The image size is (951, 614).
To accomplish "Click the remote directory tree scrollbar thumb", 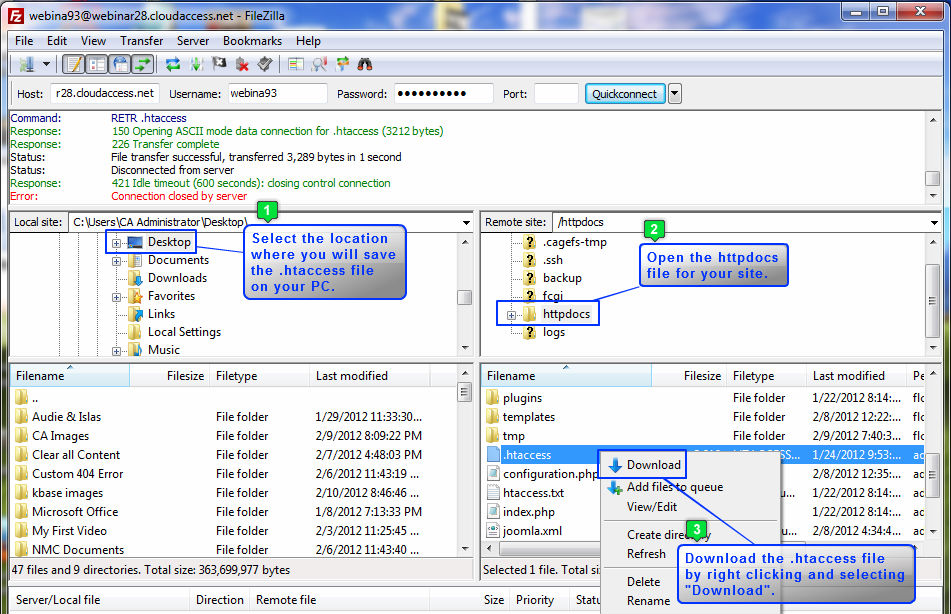I will coord(932,300).
